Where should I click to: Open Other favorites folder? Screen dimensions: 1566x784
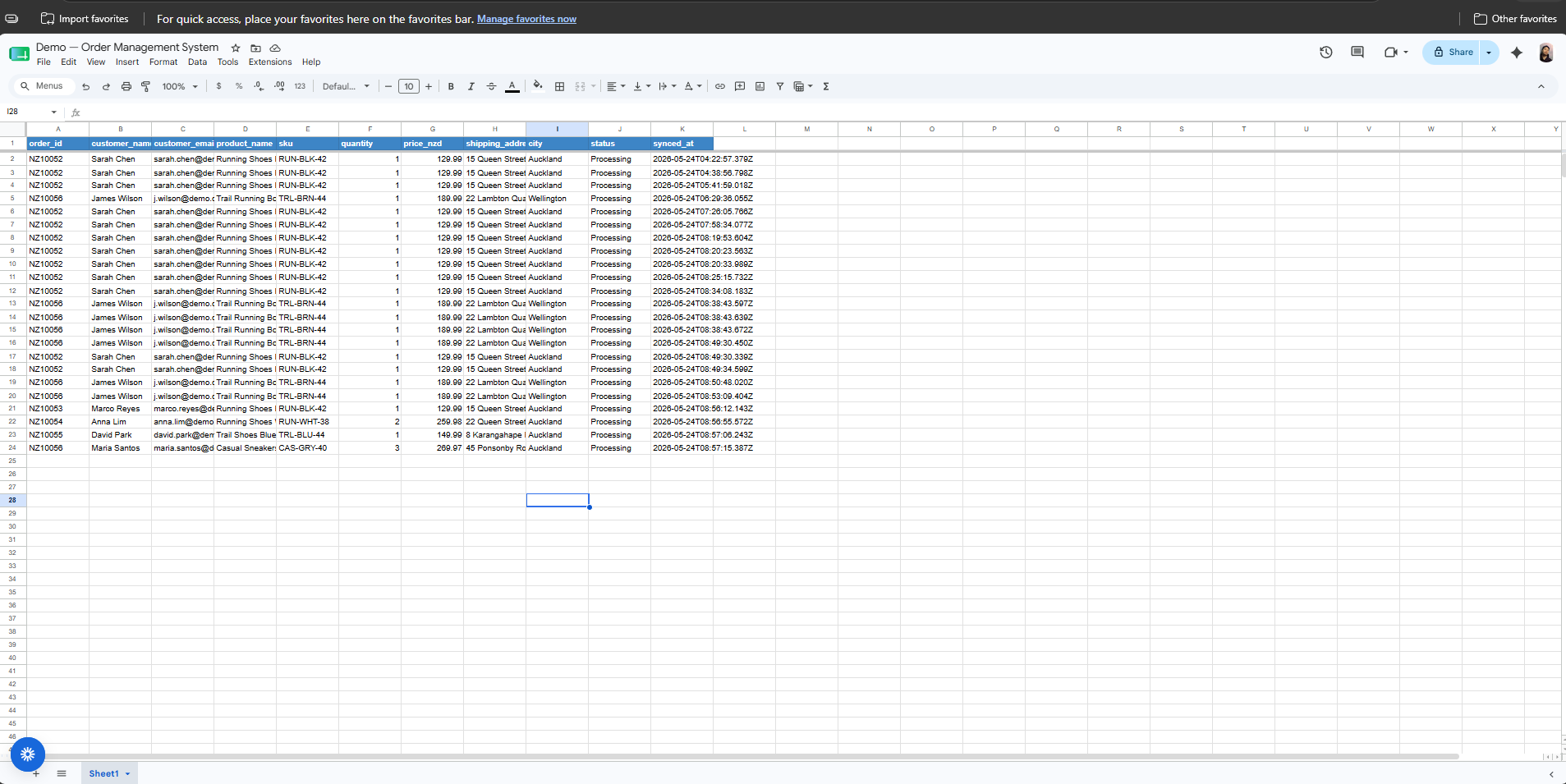[x=1515, y=19]
